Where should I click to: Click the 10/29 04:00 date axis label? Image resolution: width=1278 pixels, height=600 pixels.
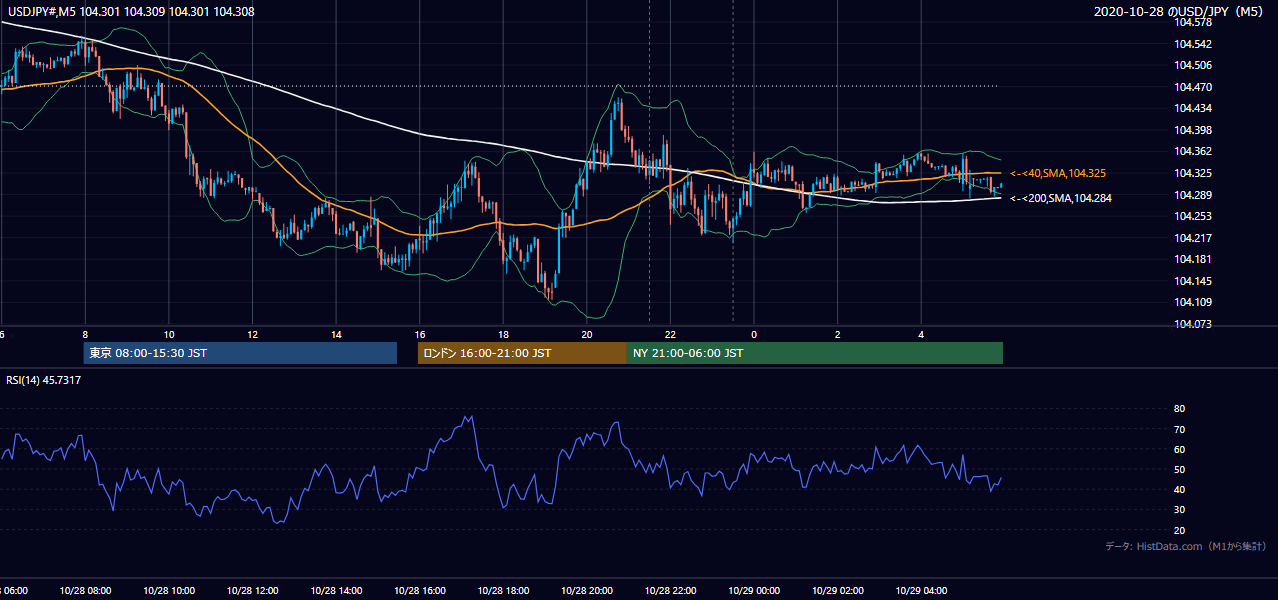point(921,591)
